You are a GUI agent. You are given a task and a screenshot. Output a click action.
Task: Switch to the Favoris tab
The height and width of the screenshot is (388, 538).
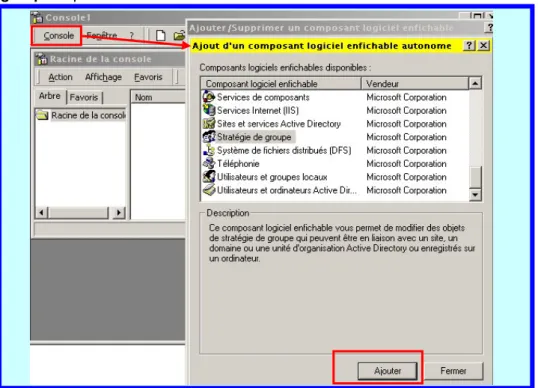tap(84, 97)
